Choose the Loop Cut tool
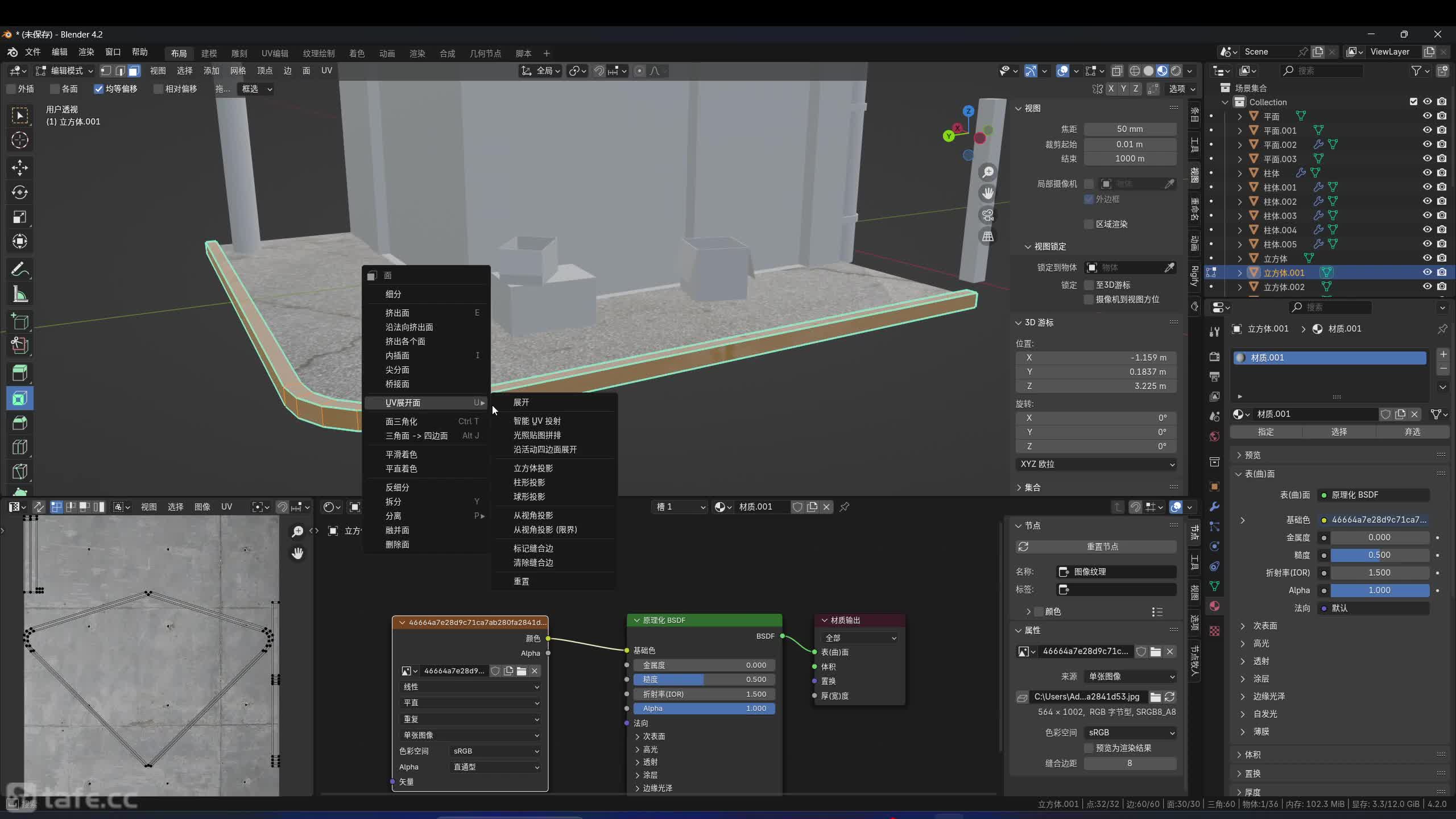The width and height of the screenshot is (1456, 819). tap(20, 447)
